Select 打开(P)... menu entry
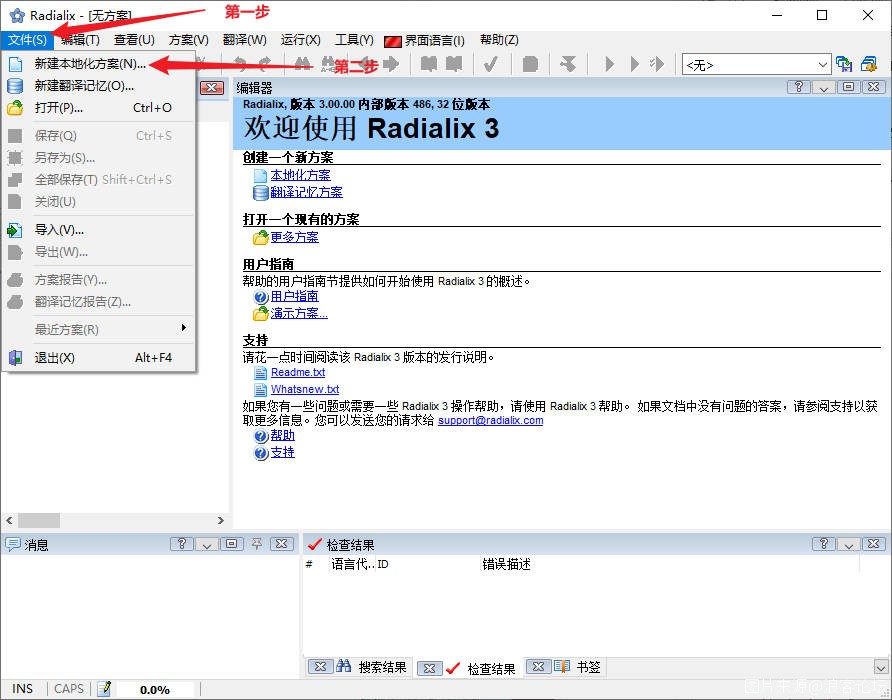This screenshot has width=892, height=700. click(x=99, y=108)
